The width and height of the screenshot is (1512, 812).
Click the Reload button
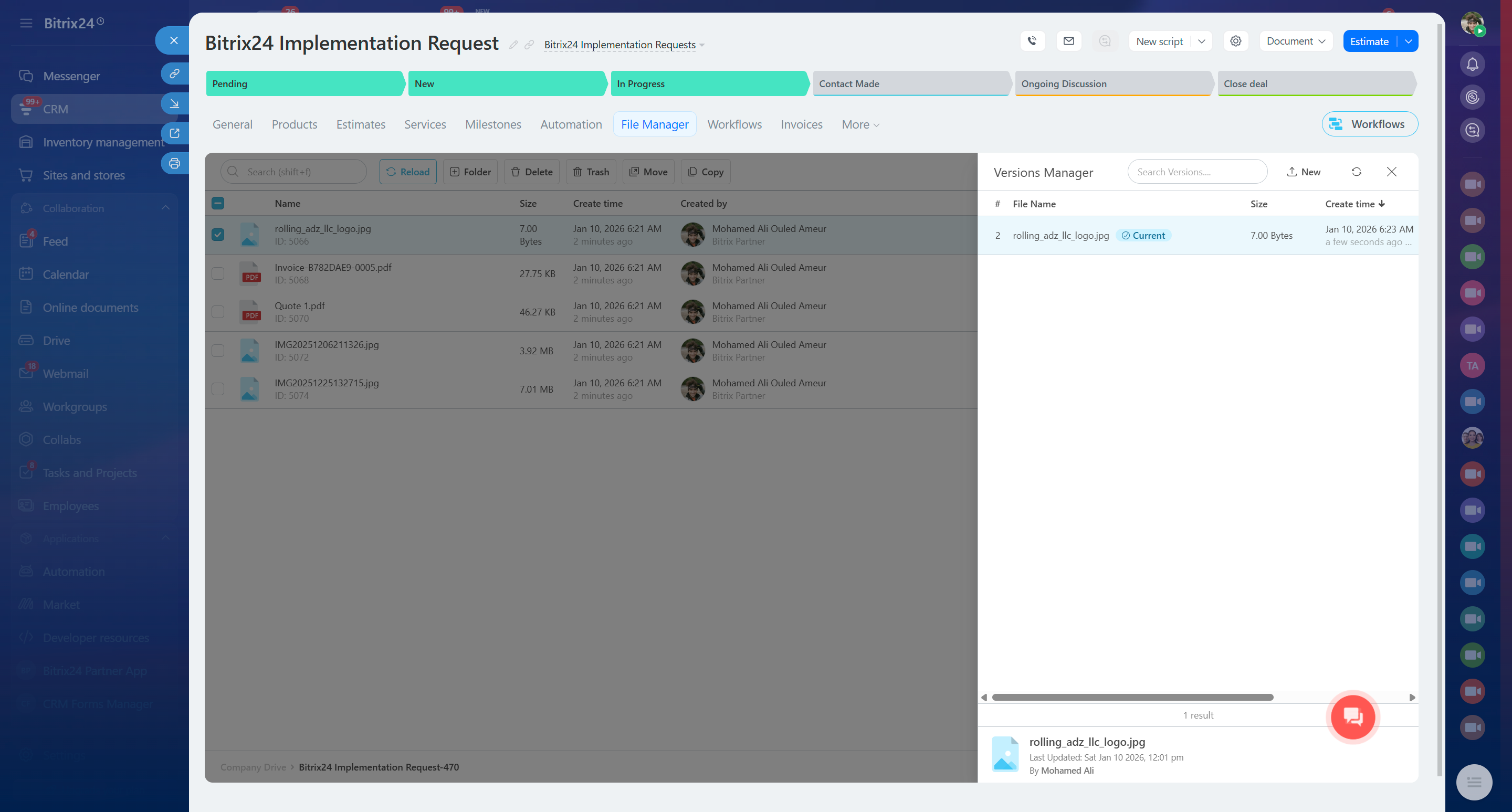pyautogui.click(x=408, y=172)
